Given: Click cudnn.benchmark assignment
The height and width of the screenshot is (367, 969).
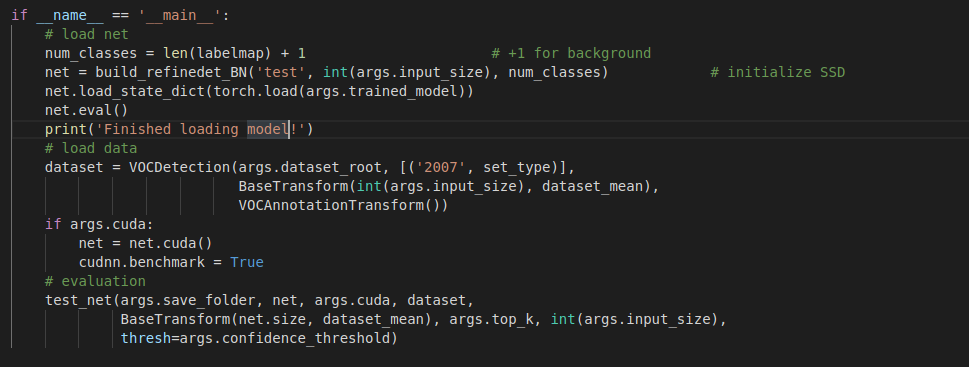Looking at the screenshot, I should 171,262.
